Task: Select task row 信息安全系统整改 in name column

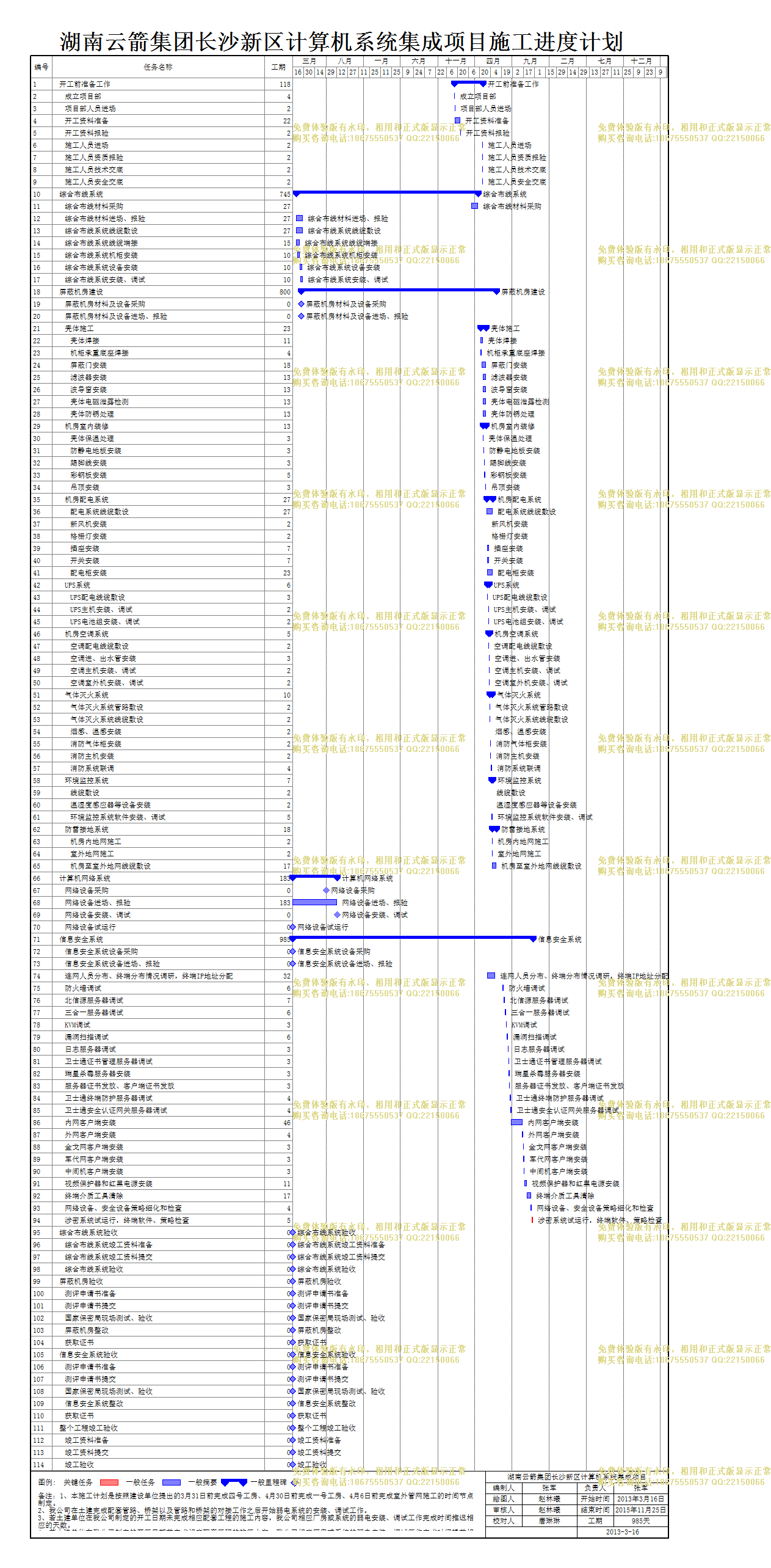Action: click(157, 1404)
